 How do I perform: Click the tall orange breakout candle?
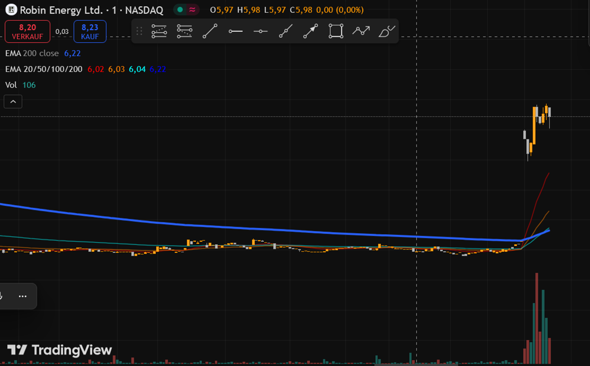(x=534, y=126)
